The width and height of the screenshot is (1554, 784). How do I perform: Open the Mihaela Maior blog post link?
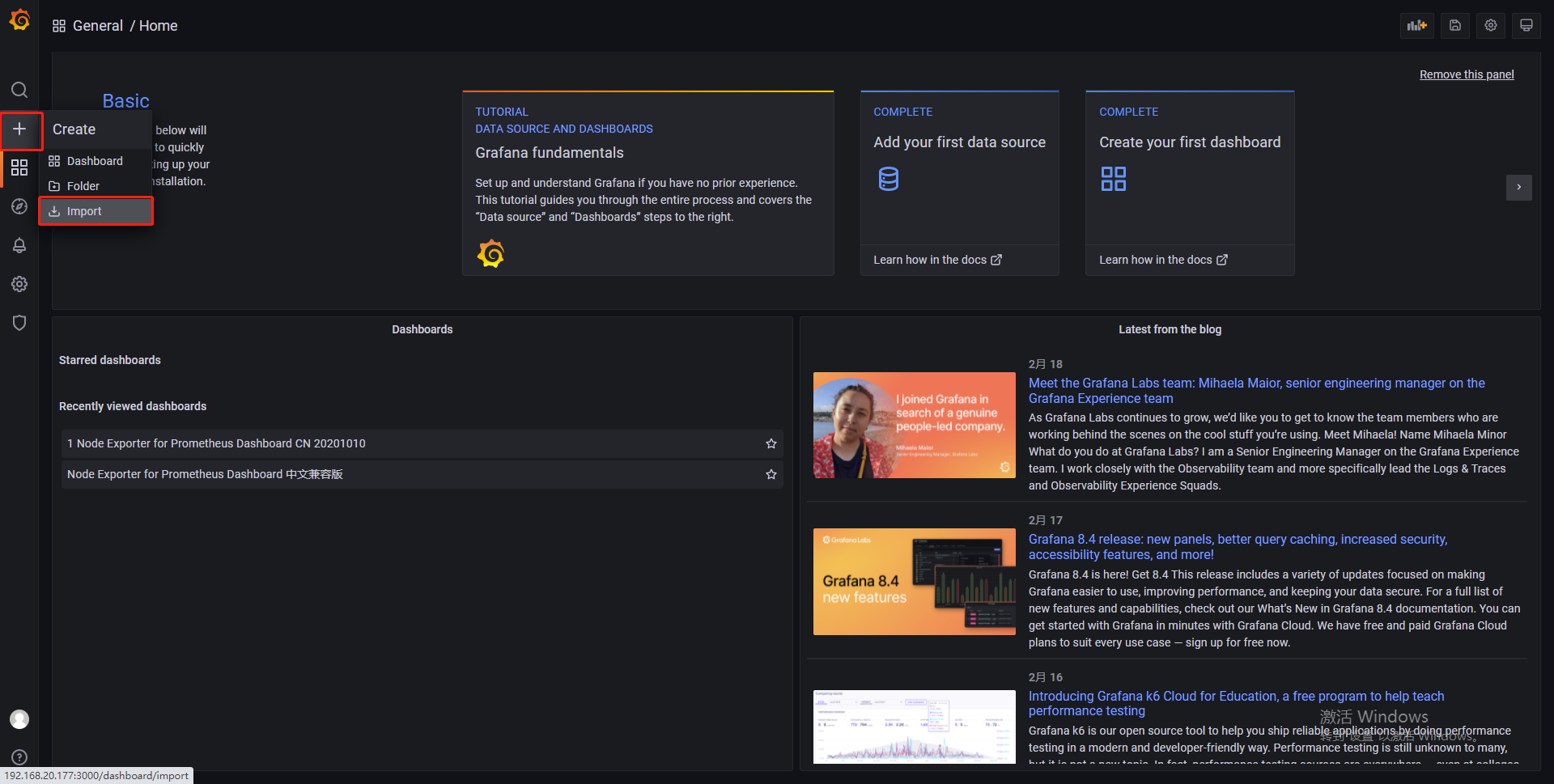point(1257,391)
